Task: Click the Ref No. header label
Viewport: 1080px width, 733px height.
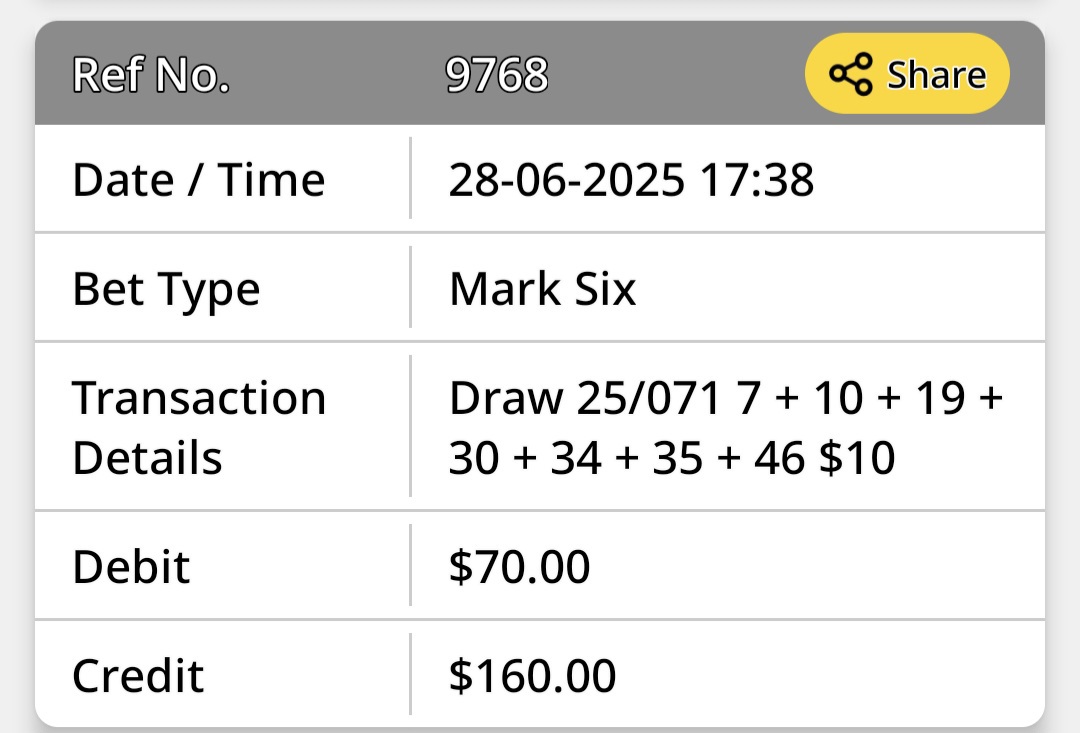Action: [151, 74]
